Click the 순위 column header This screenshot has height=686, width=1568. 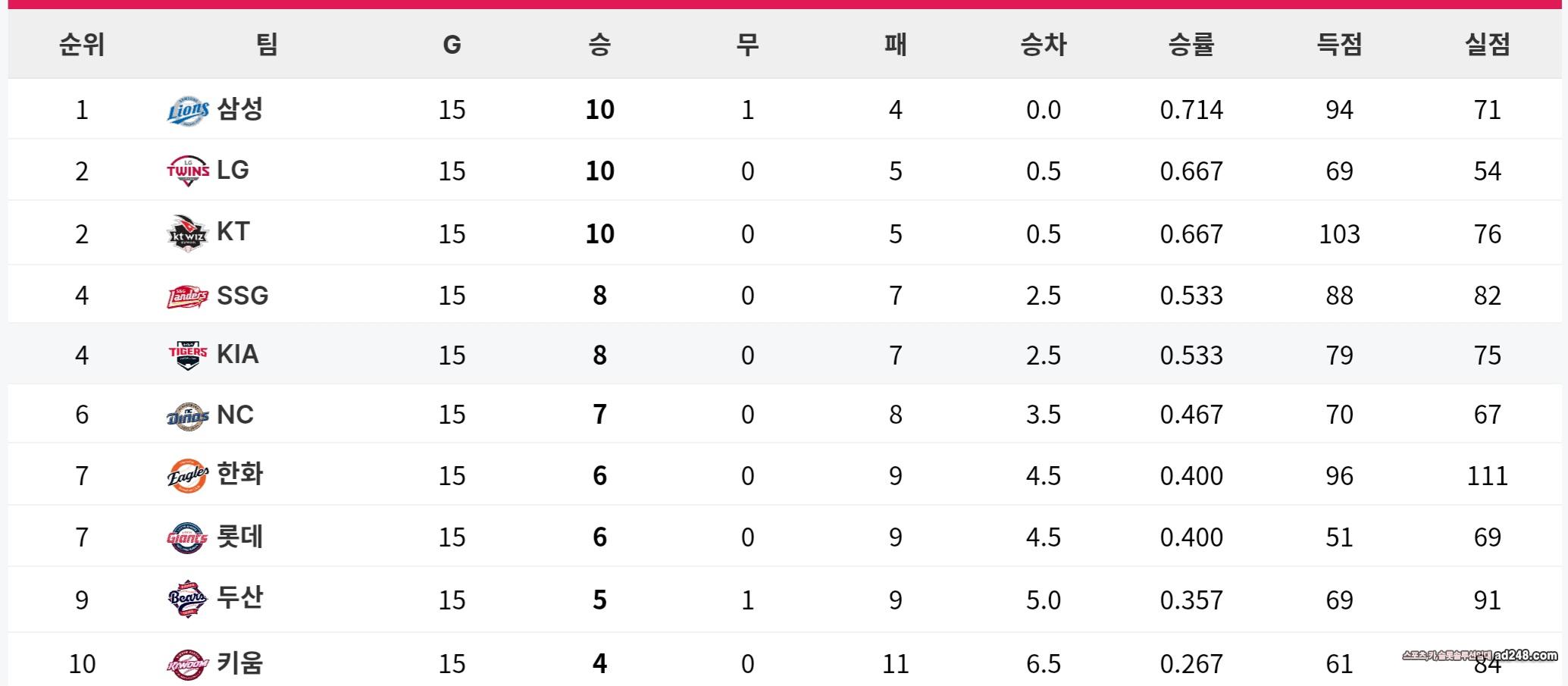(x=82, y=45)
